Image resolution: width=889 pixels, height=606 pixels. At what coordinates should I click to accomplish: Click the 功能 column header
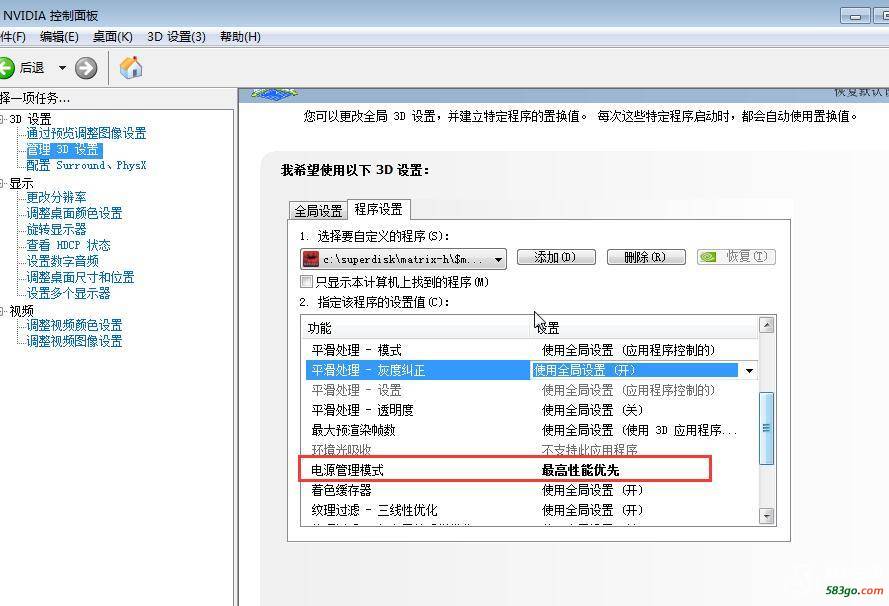click(x=416, y=328)
